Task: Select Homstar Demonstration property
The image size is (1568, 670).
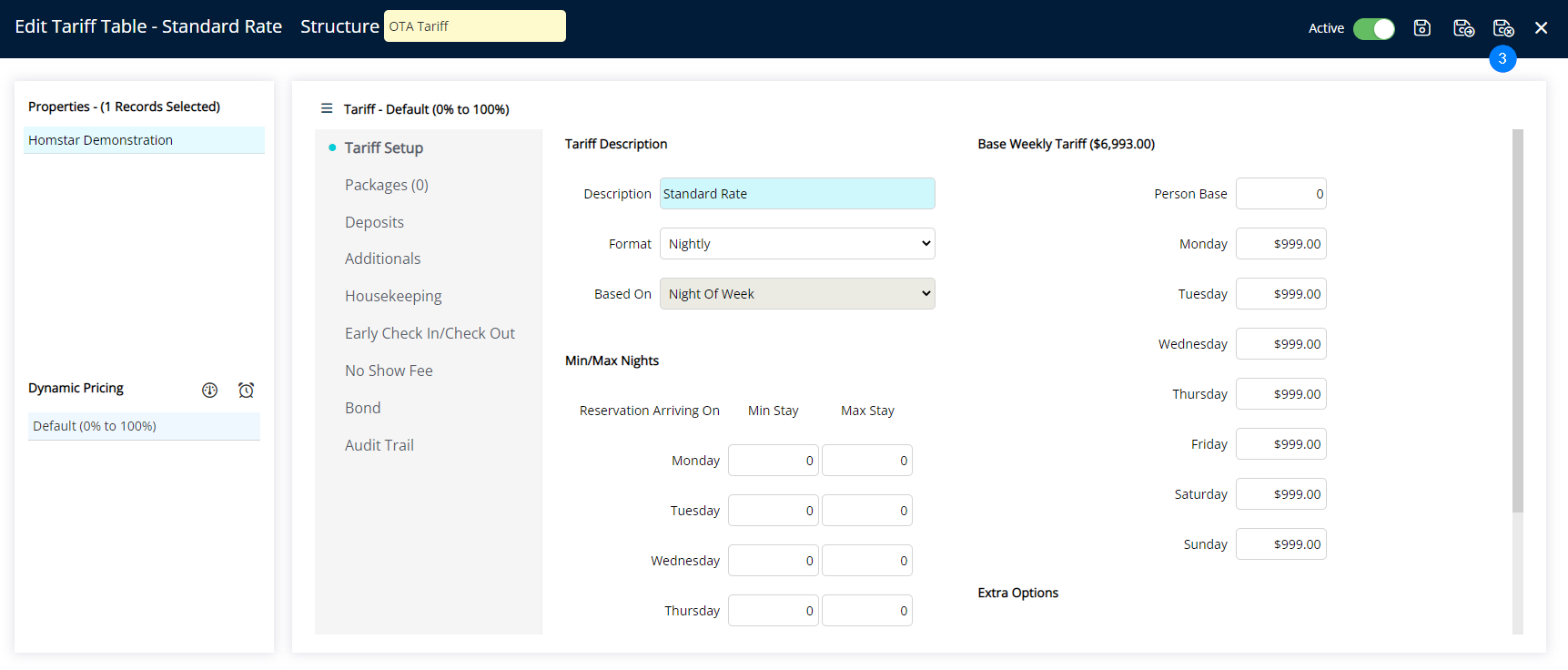Action: coord(144,140)
